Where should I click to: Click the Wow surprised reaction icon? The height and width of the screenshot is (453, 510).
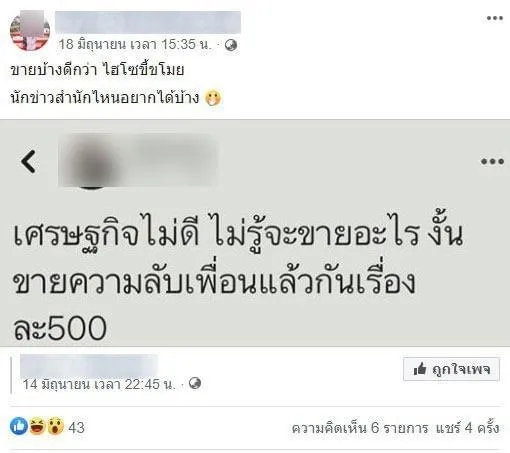pos(55,426)
